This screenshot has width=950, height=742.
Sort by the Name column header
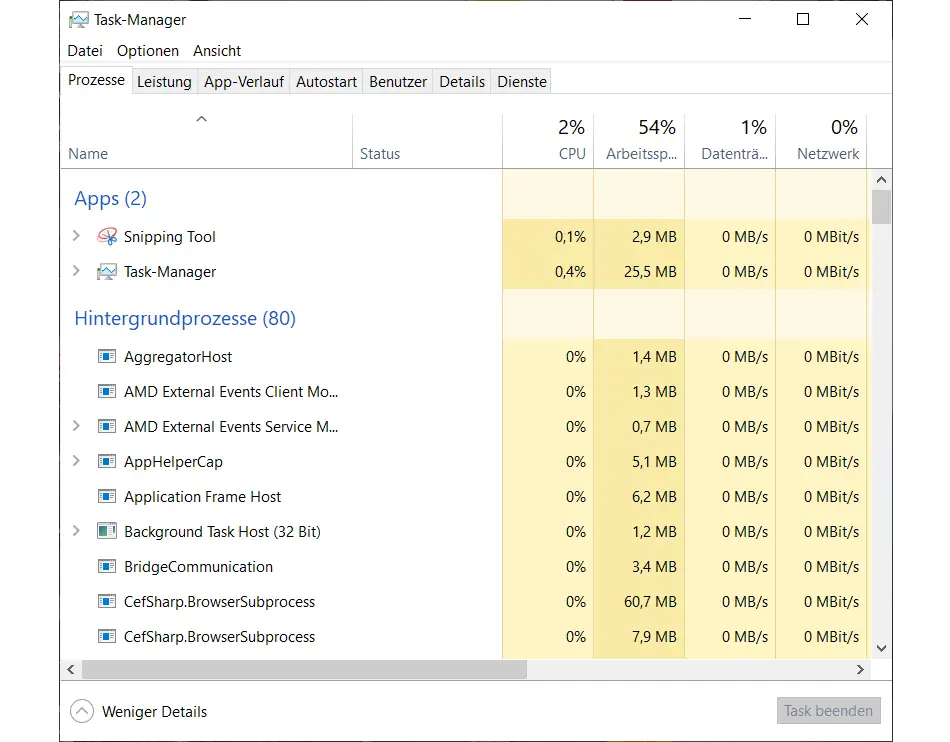pyautogui.click(x=207, y=141)
